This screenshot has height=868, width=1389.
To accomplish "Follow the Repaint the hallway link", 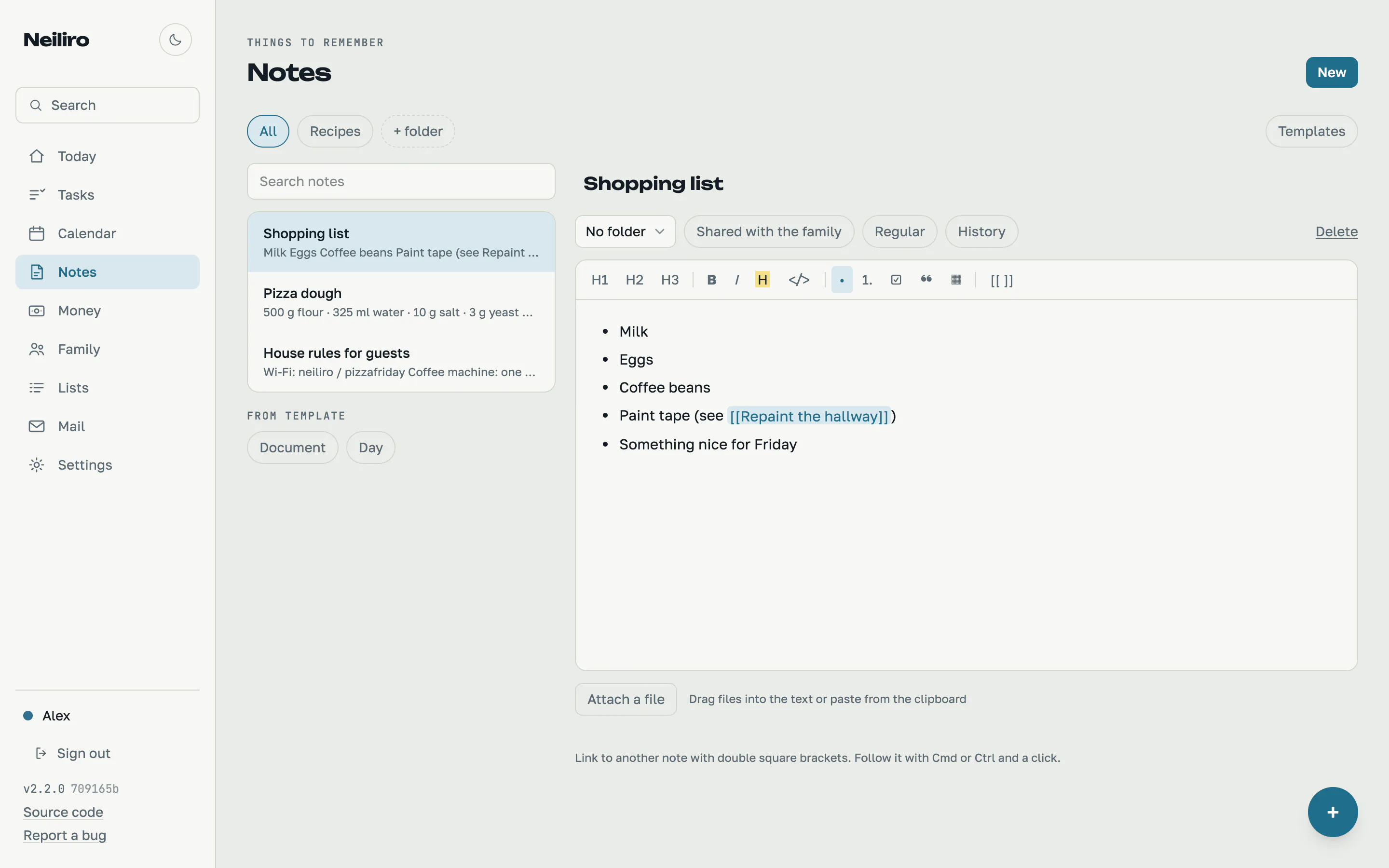I will (809, 416).
